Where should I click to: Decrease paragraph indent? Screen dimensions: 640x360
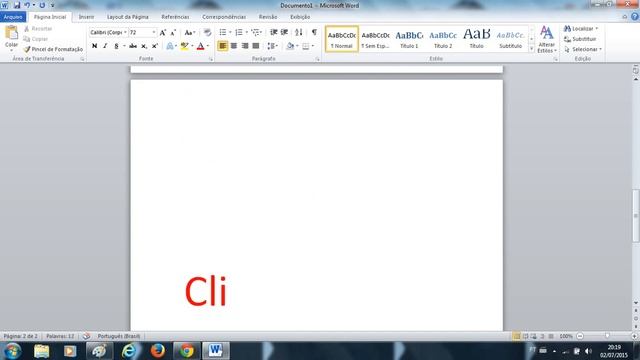point(273,32)
